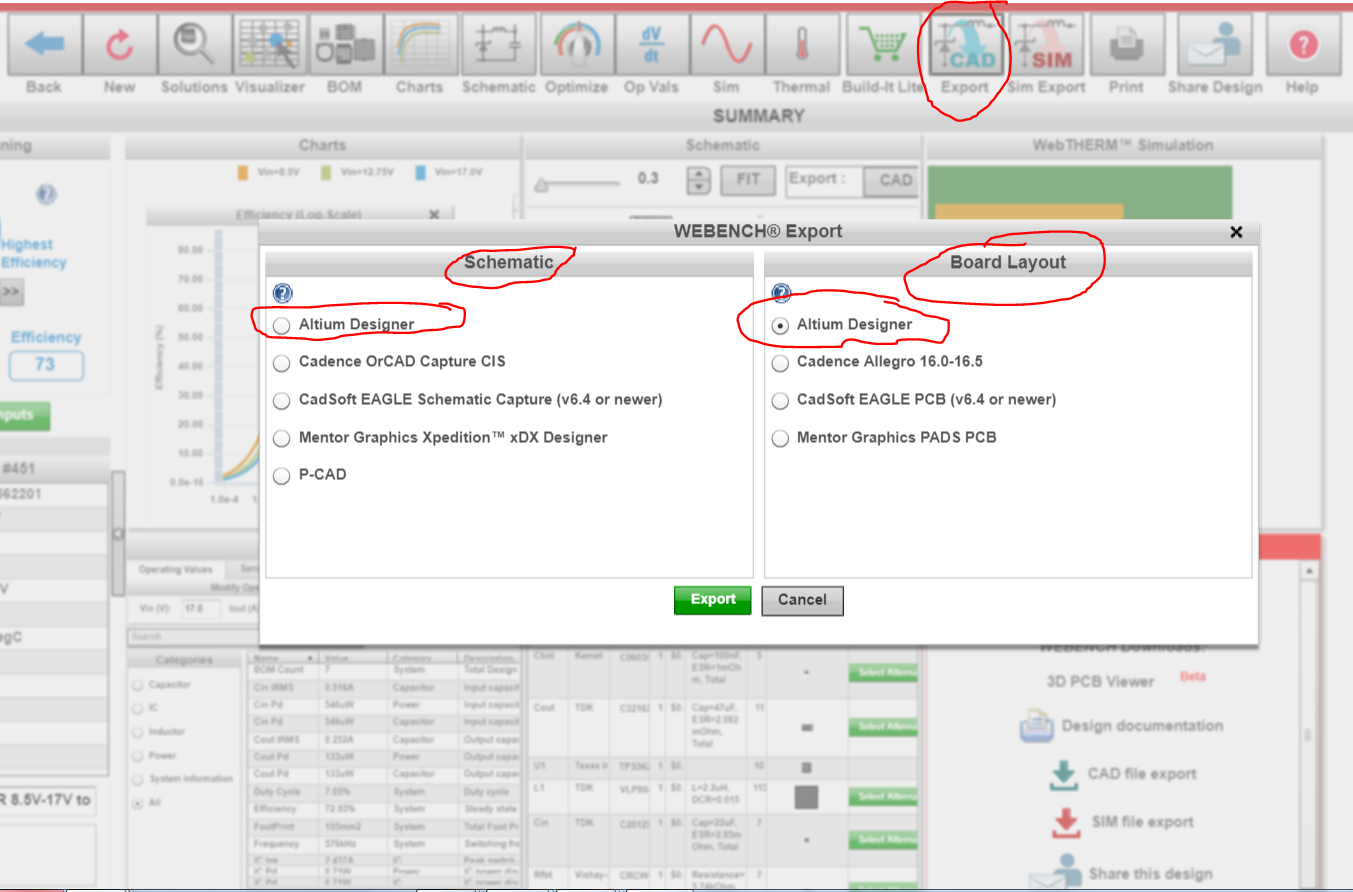Screen dimensions: 1353x892
Task: Open the Visualizer tool
Action: (270, 44)
